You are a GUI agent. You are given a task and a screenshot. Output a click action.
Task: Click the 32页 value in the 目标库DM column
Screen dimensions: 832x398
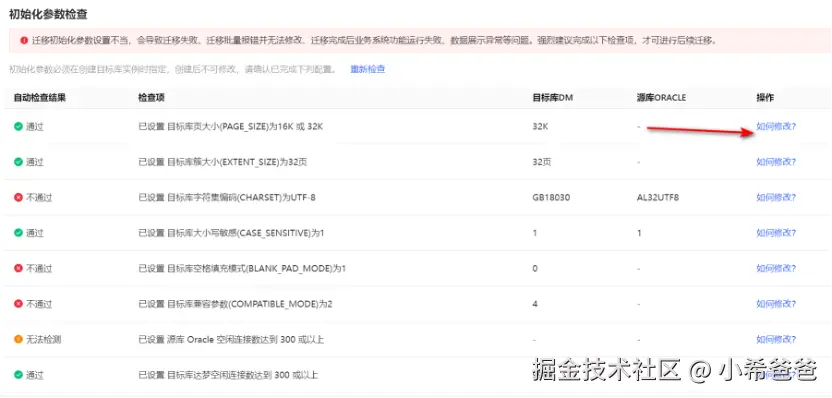[542, 162]
